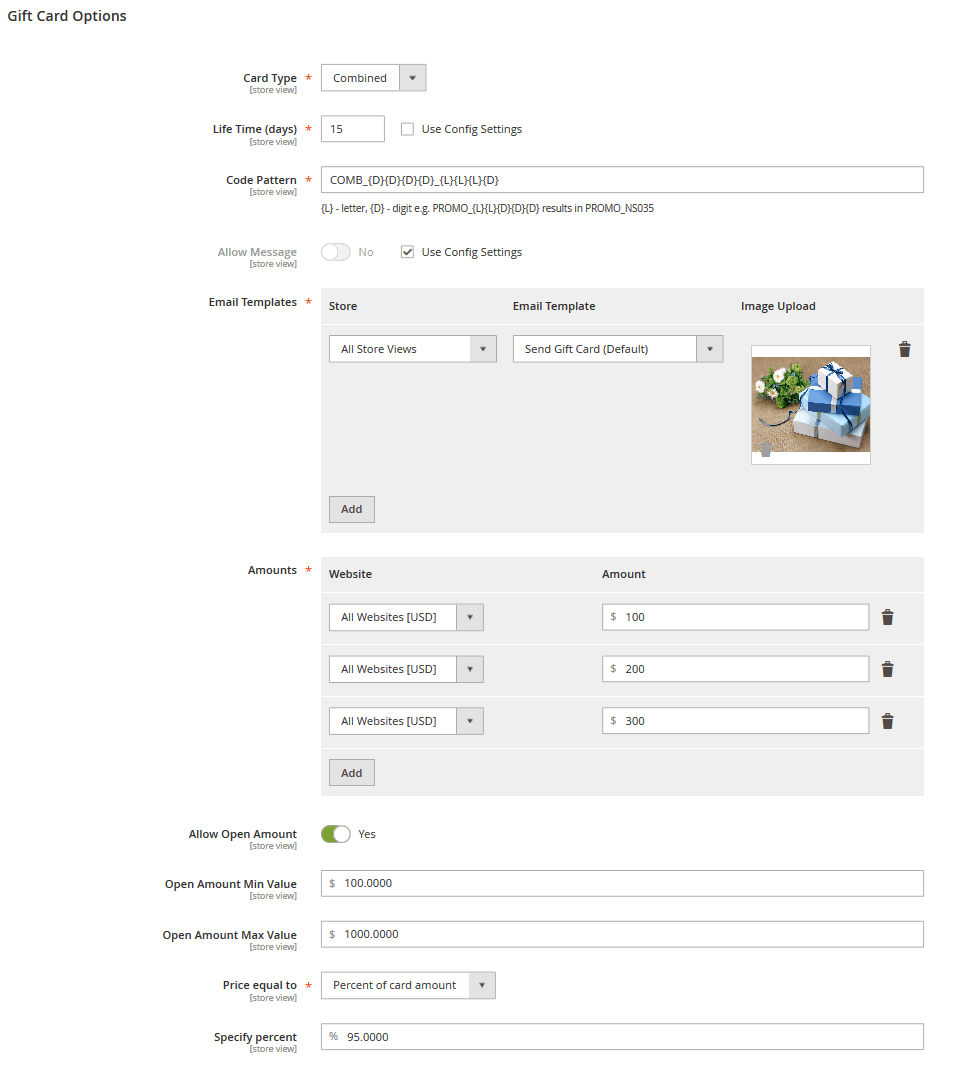
Task: Remove the $300 amount row
Action: point(887,721)
